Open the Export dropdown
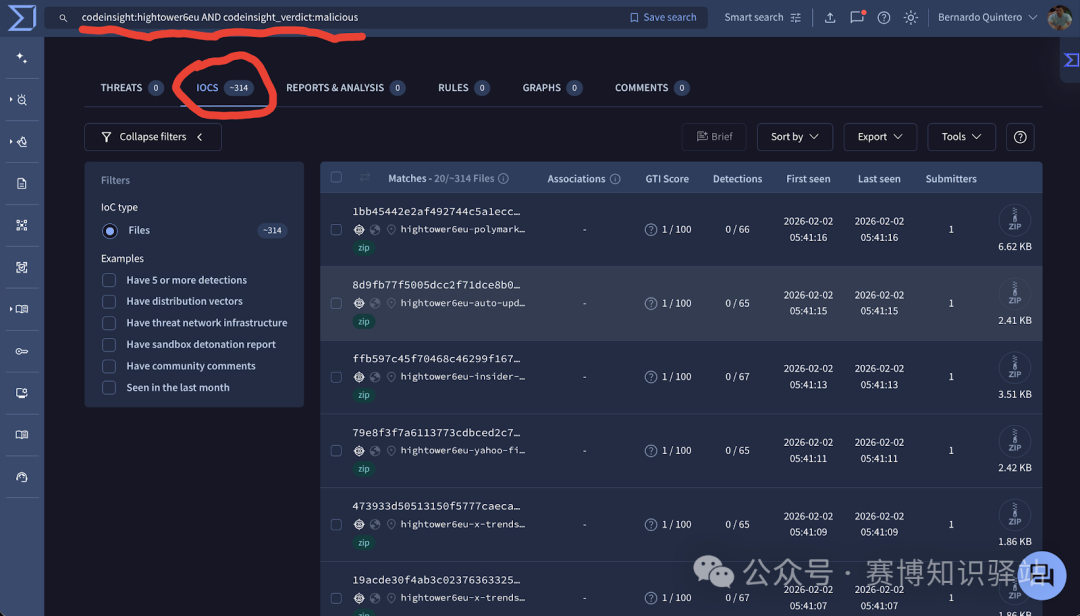The height and width of the screenshot is (616, 1080). (x=880, y=137)
